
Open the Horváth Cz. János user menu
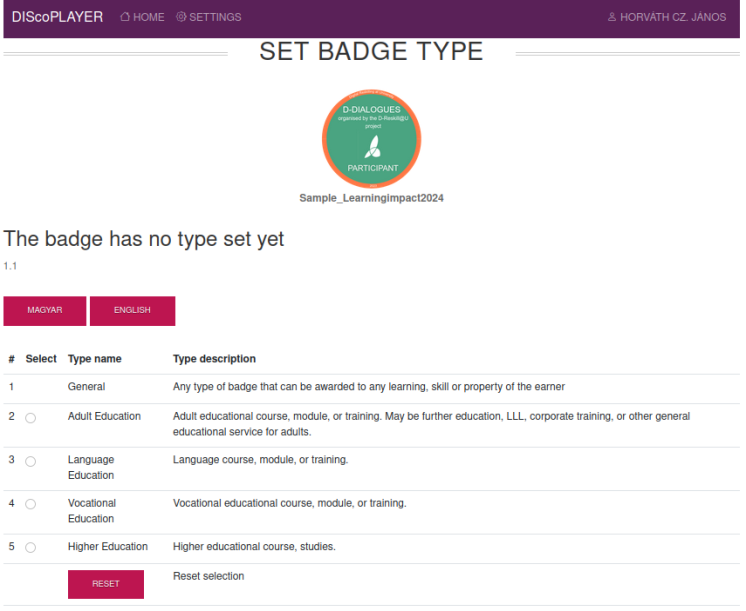tap(667, 17)
